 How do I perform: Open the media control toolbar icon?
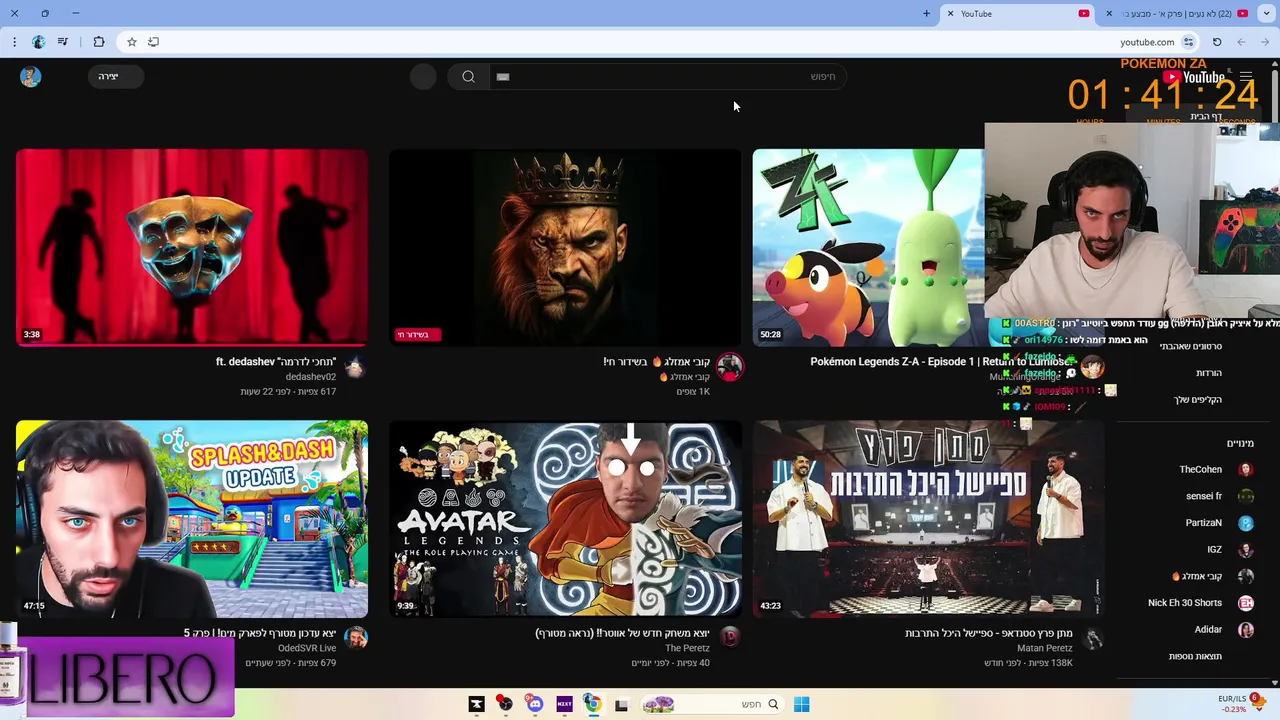coord(63,42)
